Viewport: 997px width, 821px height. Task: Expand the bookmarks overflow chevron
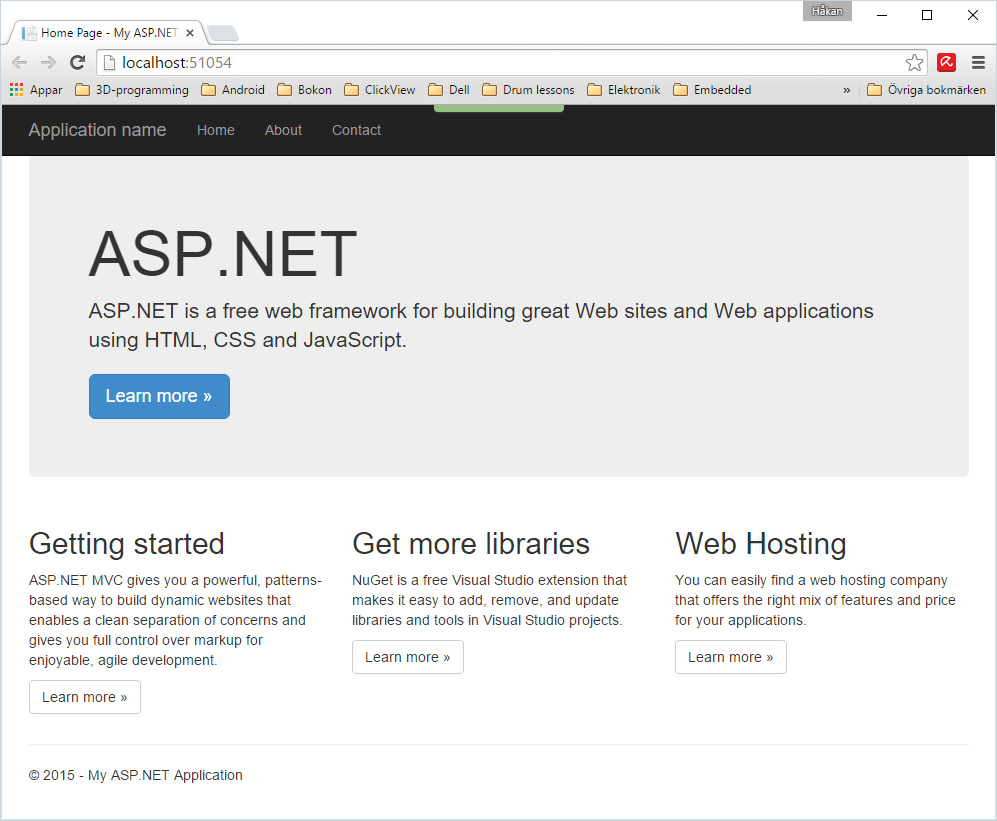[846, 90]
